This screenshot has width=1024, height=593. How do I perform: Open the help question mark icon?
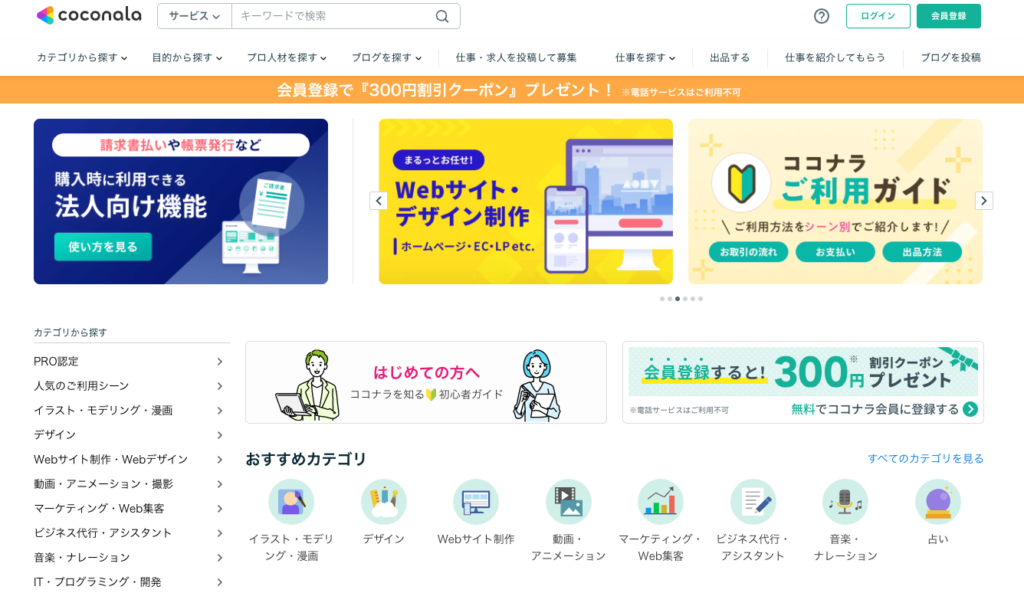point(822,16)
